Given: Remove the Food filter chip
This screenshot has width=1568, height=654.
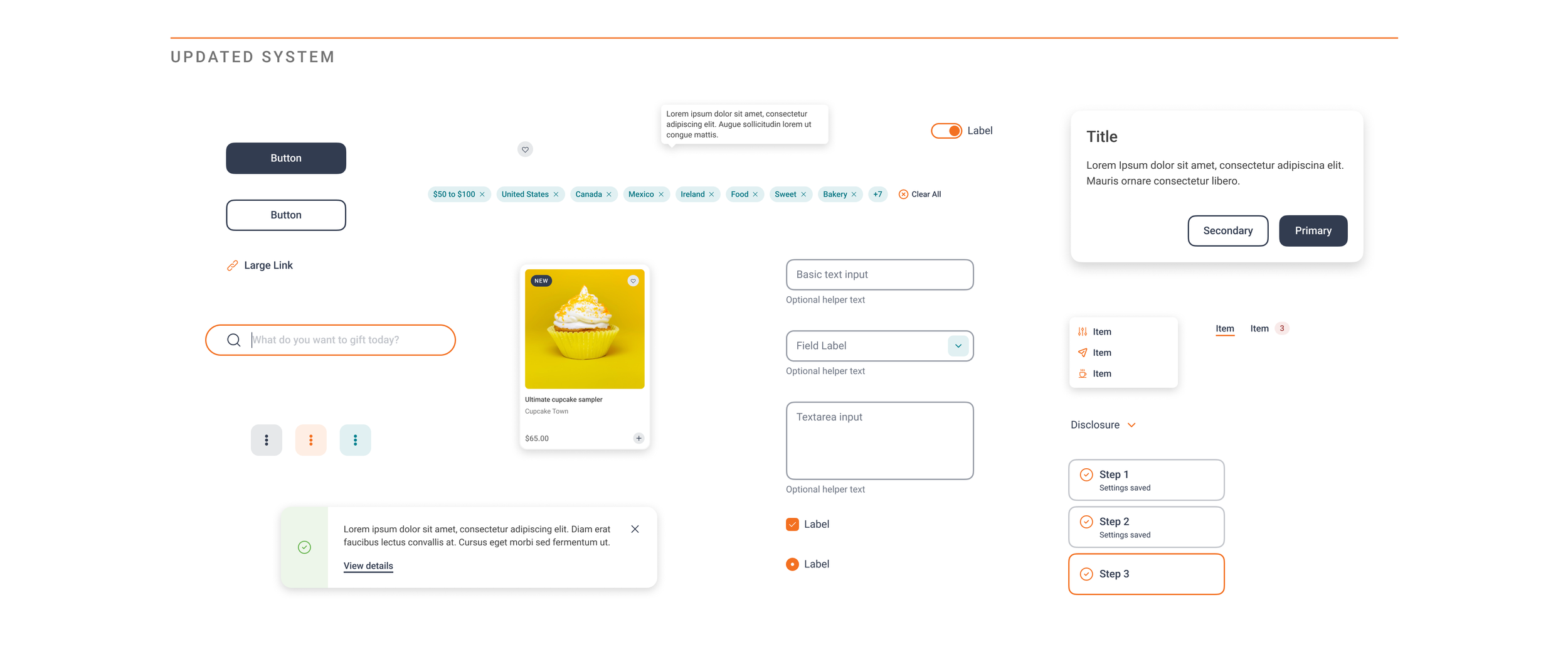Looking at the screenshot, I should click(755, 195).
